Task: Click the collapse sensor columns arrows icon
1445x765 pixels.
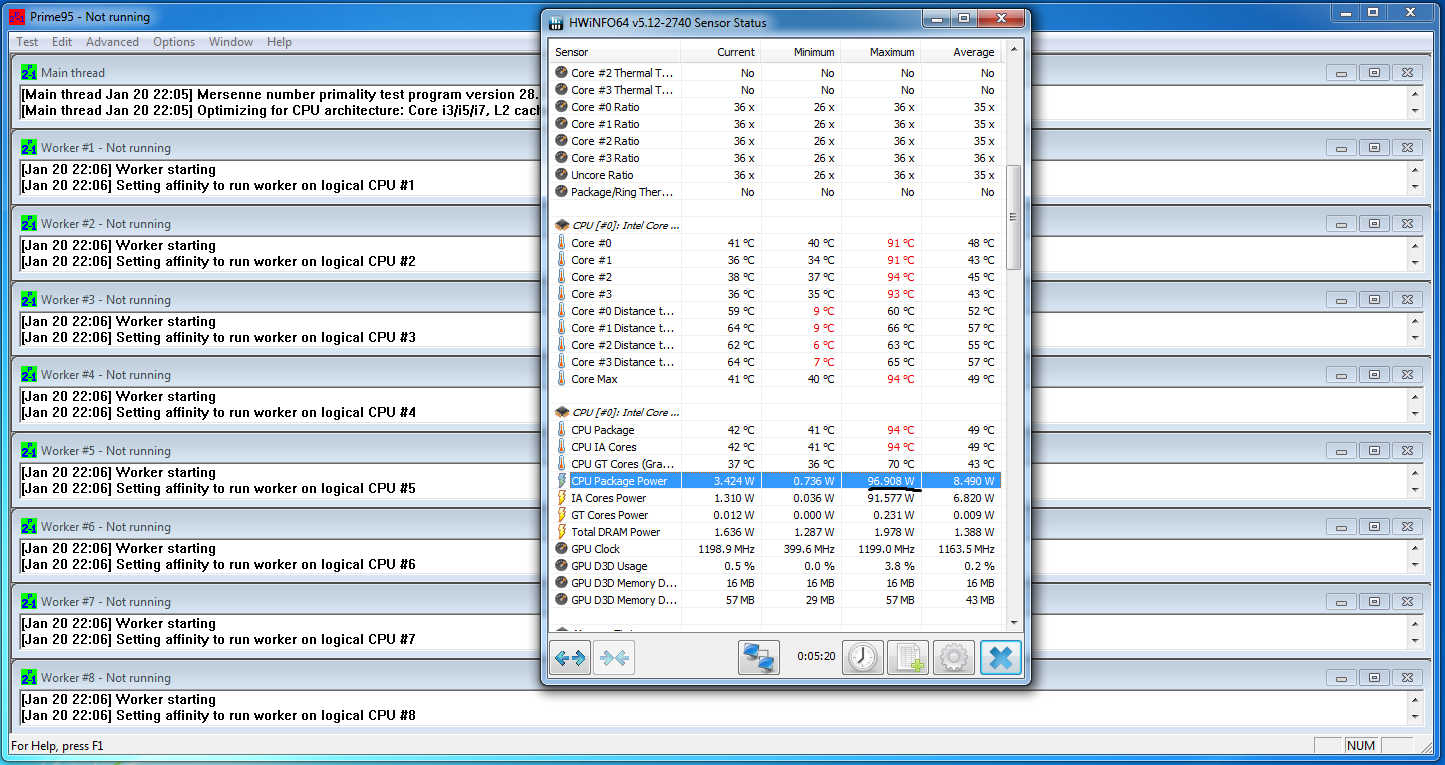Action: [614, 658]
